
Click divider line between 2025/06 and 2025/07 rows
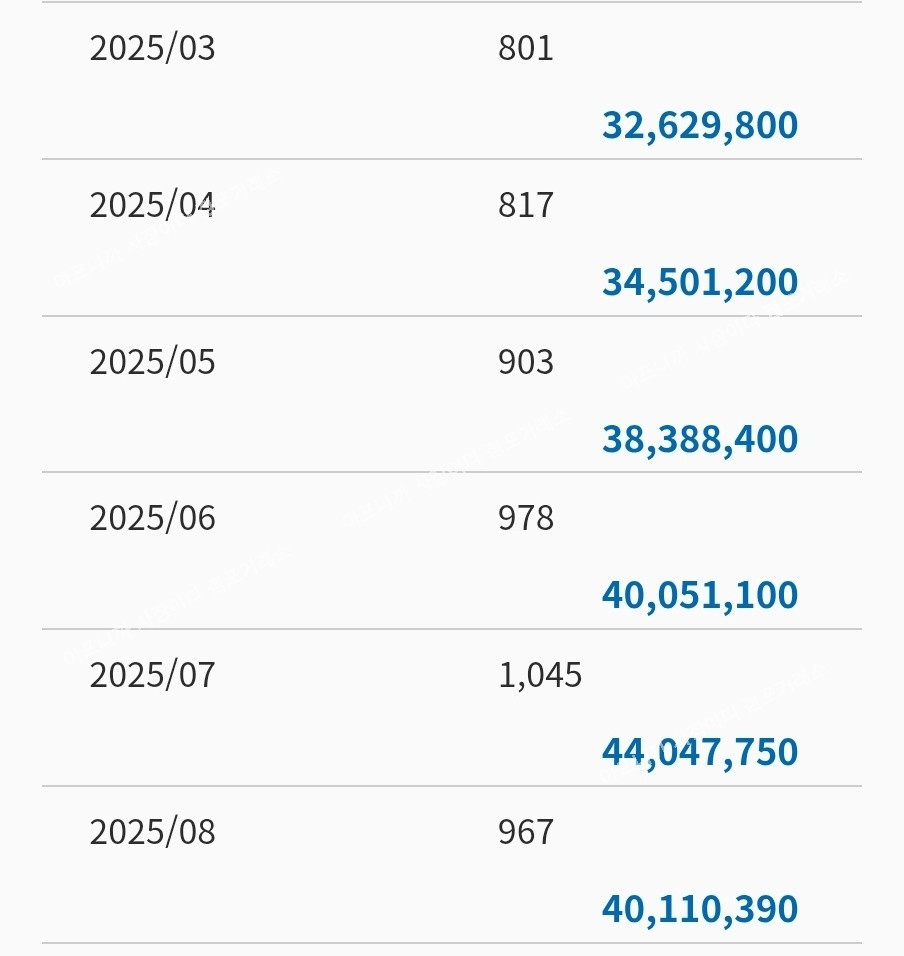click(451, 629)
